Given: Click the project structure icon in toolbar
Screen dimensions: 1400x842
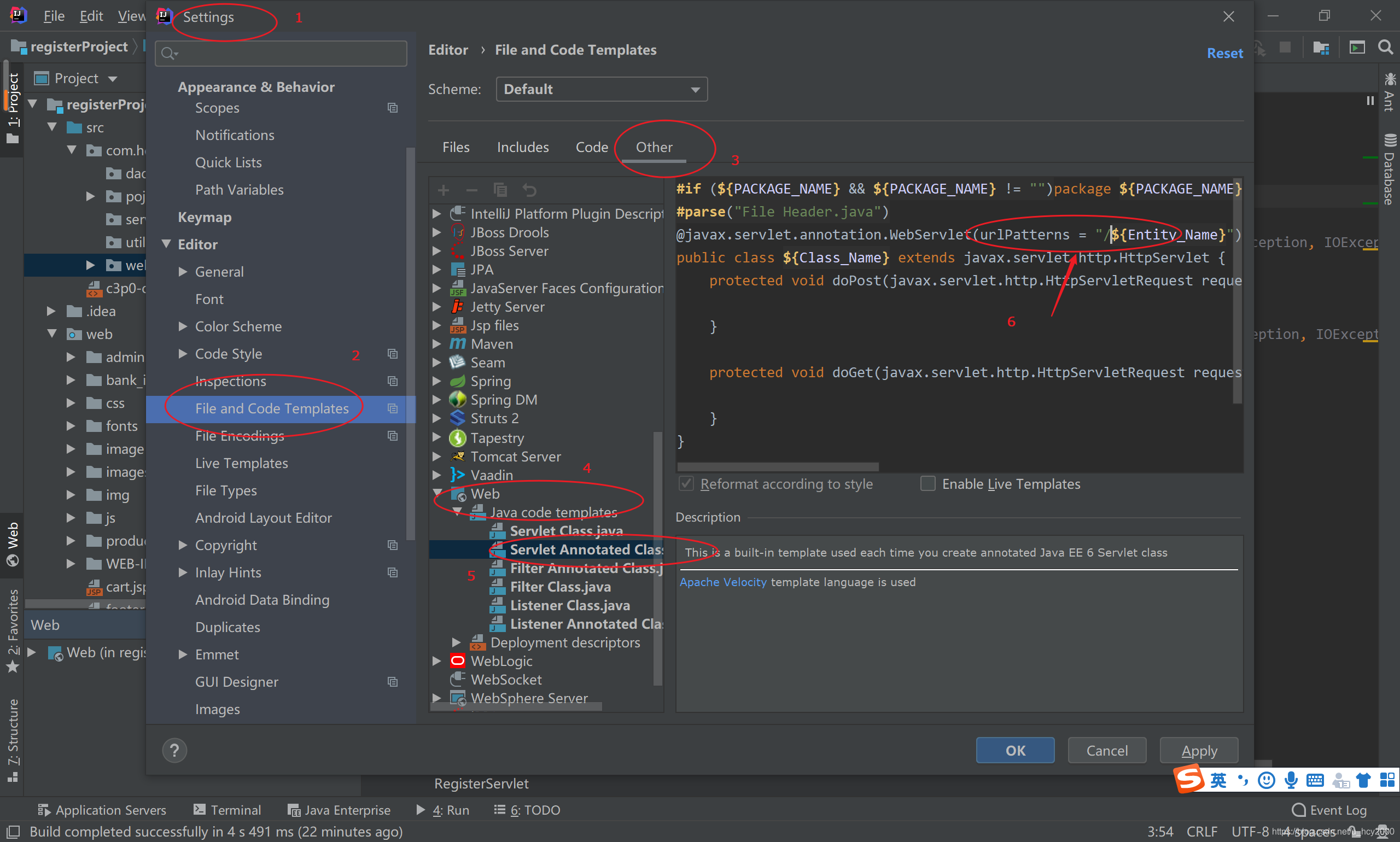Looking at the screenshot, I should pos(1322,48).
